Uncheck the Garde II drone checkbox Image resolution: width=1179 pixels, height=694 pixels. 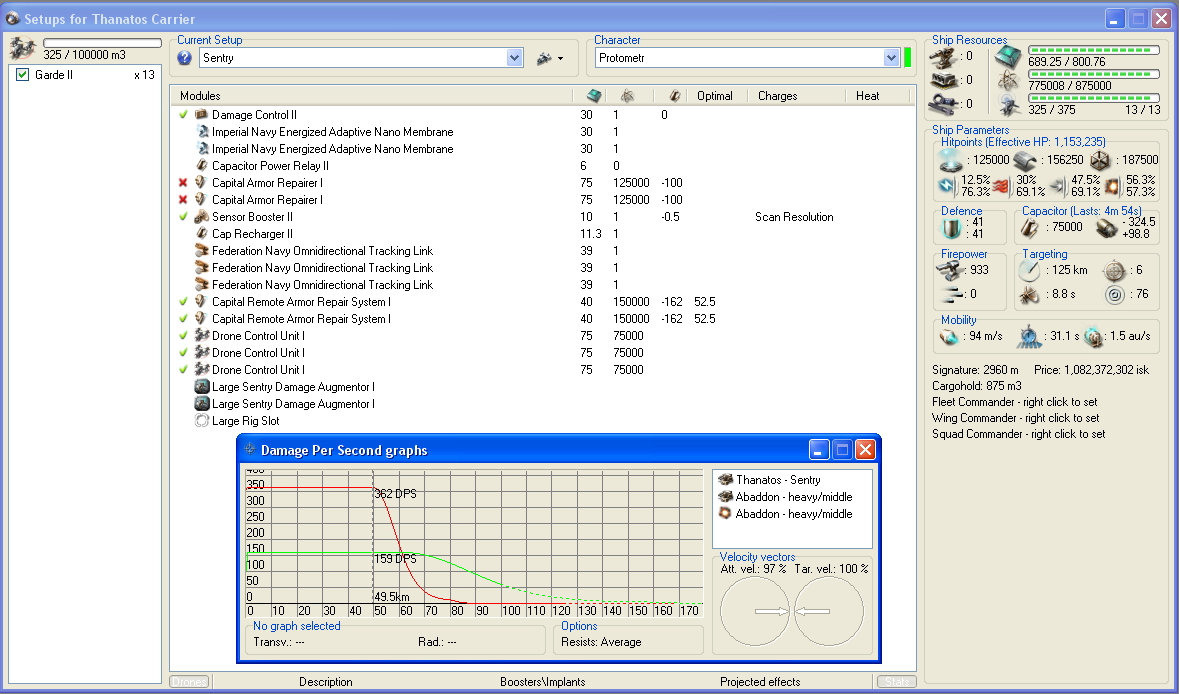click(23, 75)
